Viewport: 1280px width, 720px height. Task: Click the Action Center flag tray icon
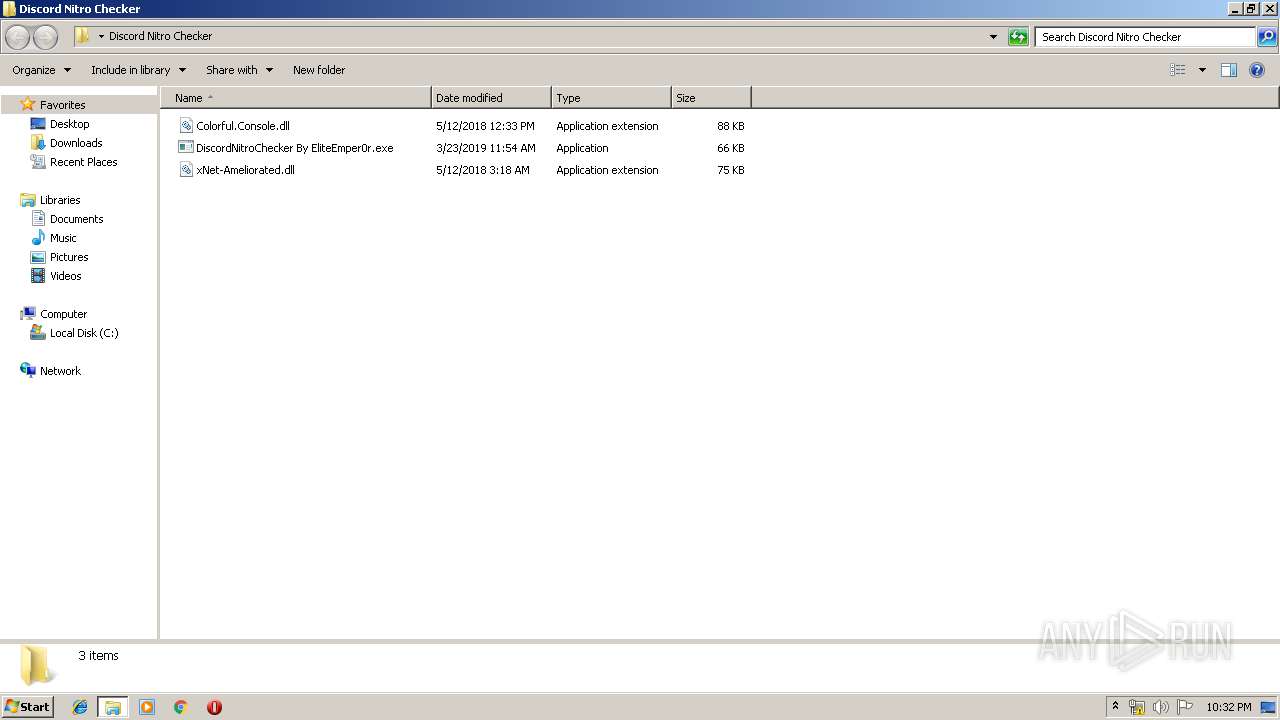tap(1184, 707)
